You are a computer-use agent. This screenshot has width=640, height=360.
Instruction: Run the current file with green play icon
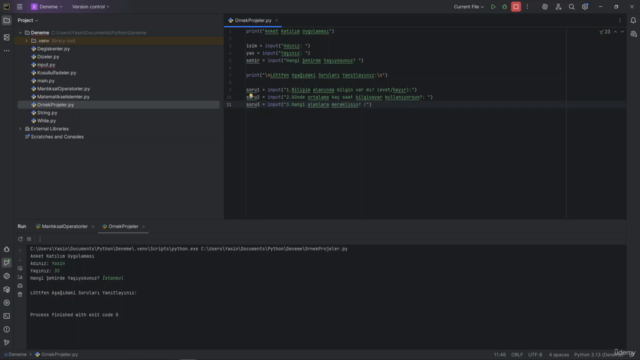tap(493, 7)
